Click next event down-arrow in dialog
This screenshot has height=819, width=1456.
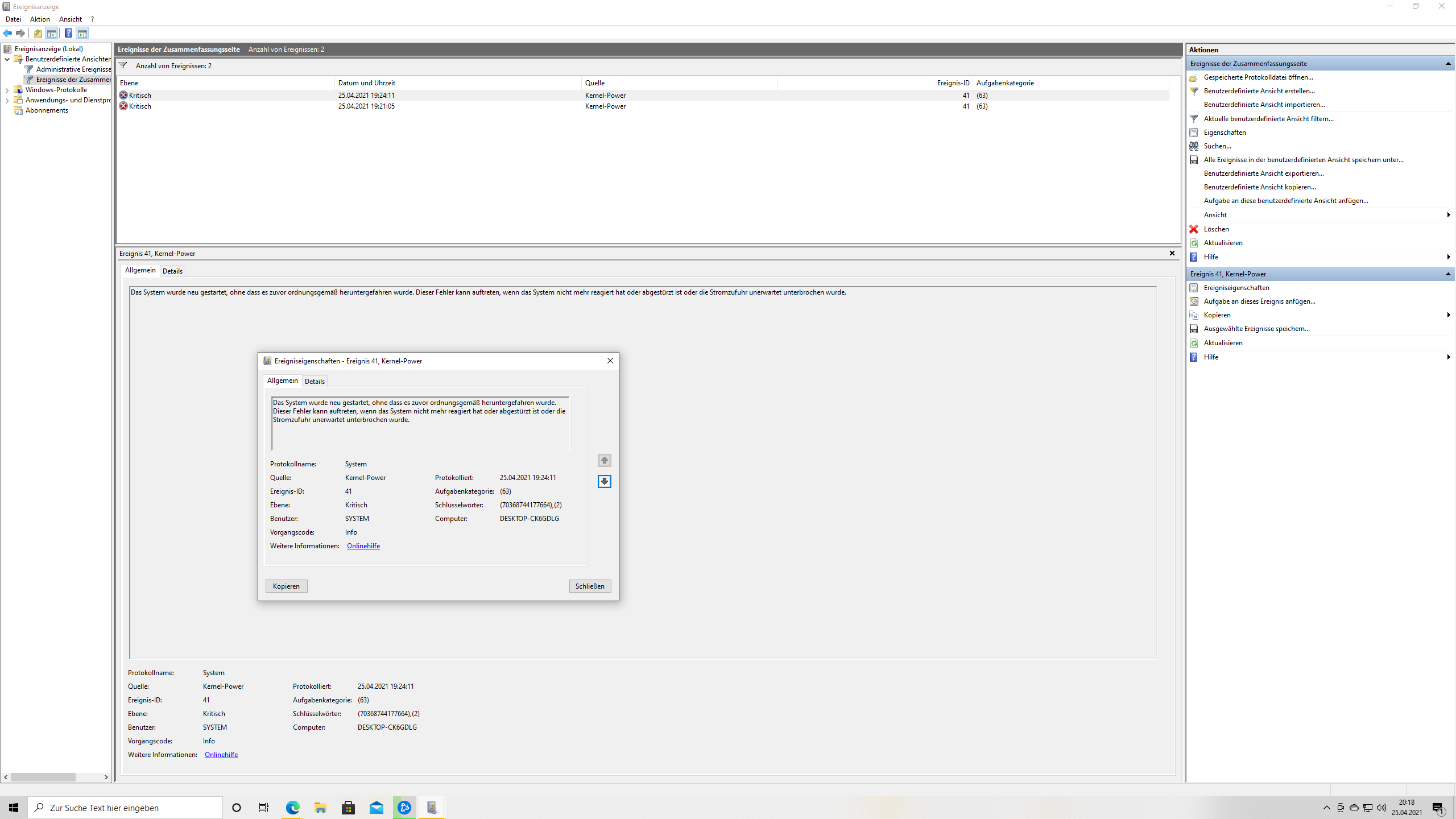pyautogui.click(x=604, y=482)
